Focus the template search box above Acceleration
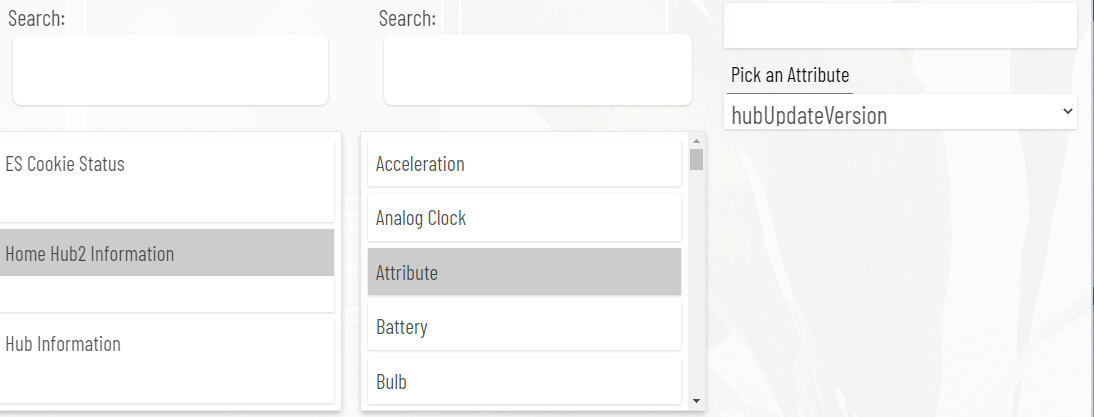The width and height of the screenshot is (1094, 417). coord(537,69)
